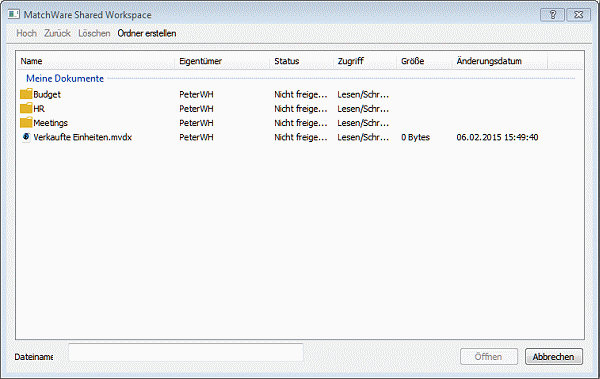Click Lesen/Schr… access in the Budget row

[363, 95]
